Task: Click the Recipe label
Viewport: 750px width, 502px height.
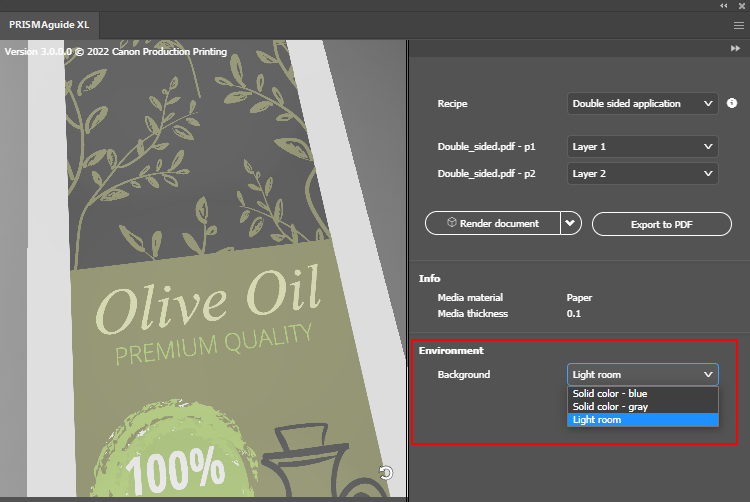Action: pos(452,104)
